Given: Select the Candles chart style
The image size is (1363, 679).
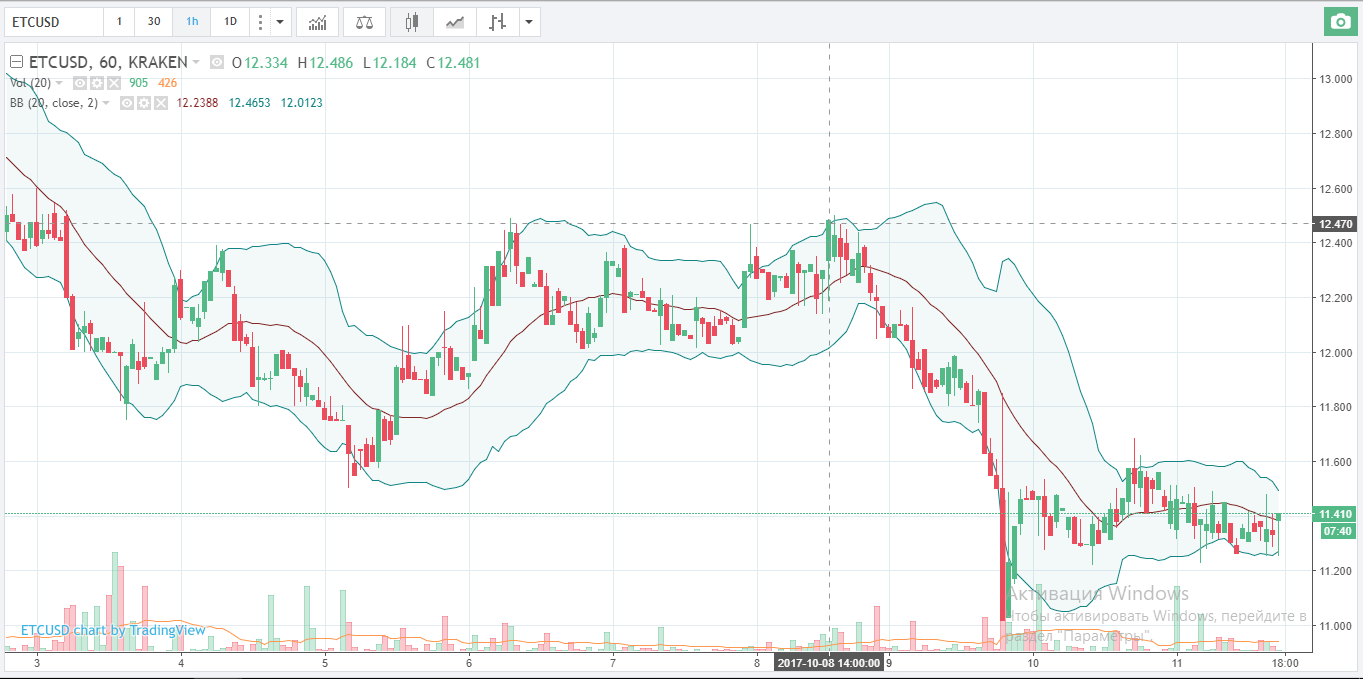Looking at the screenshot, I should point(411,21).
